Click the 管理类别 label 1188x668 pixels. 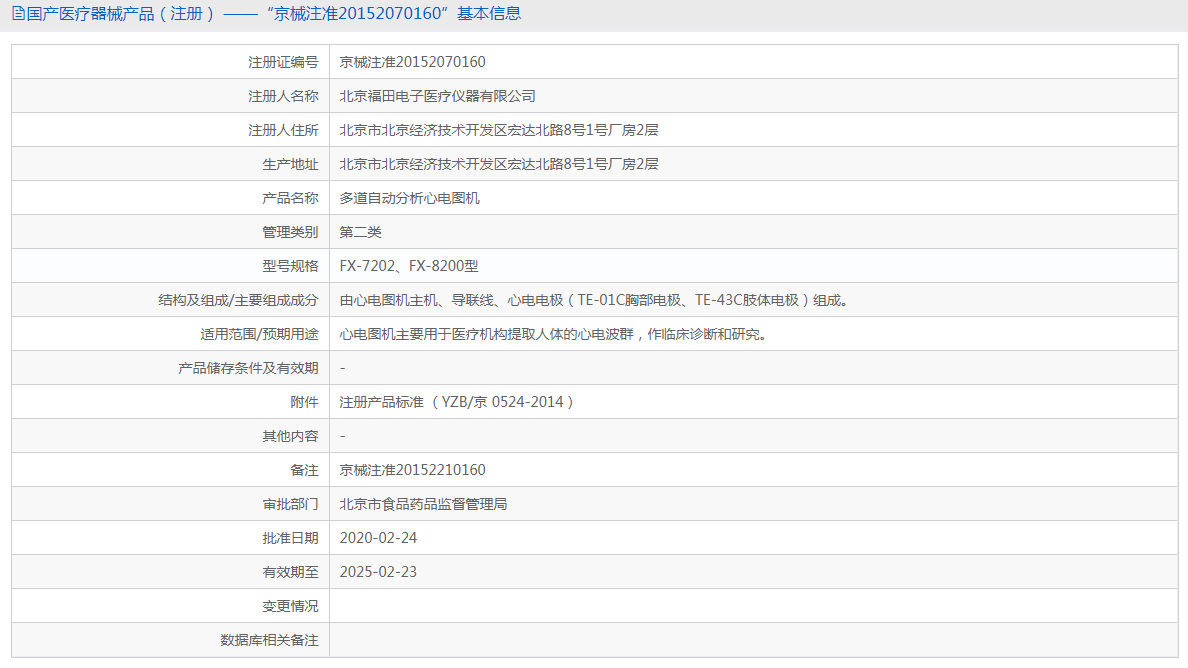(290, 233)
